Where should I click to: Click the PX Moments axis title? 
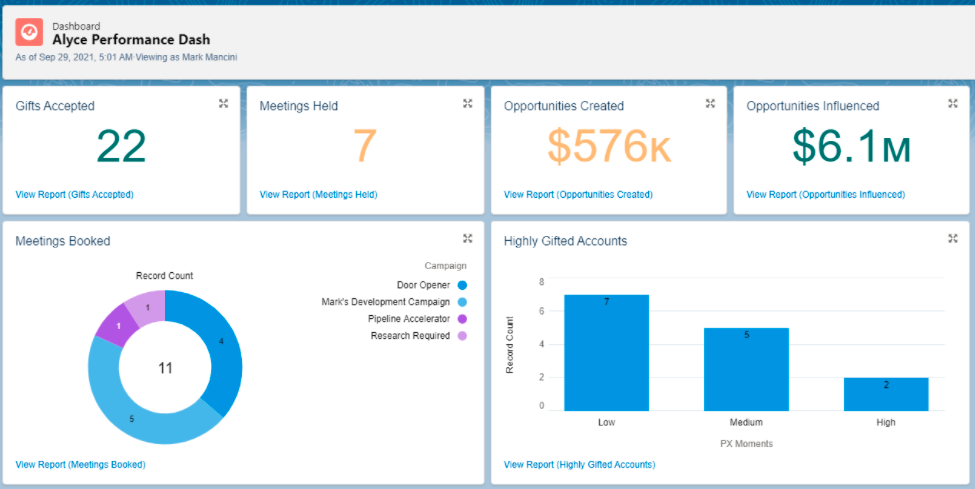click(746, 444)
